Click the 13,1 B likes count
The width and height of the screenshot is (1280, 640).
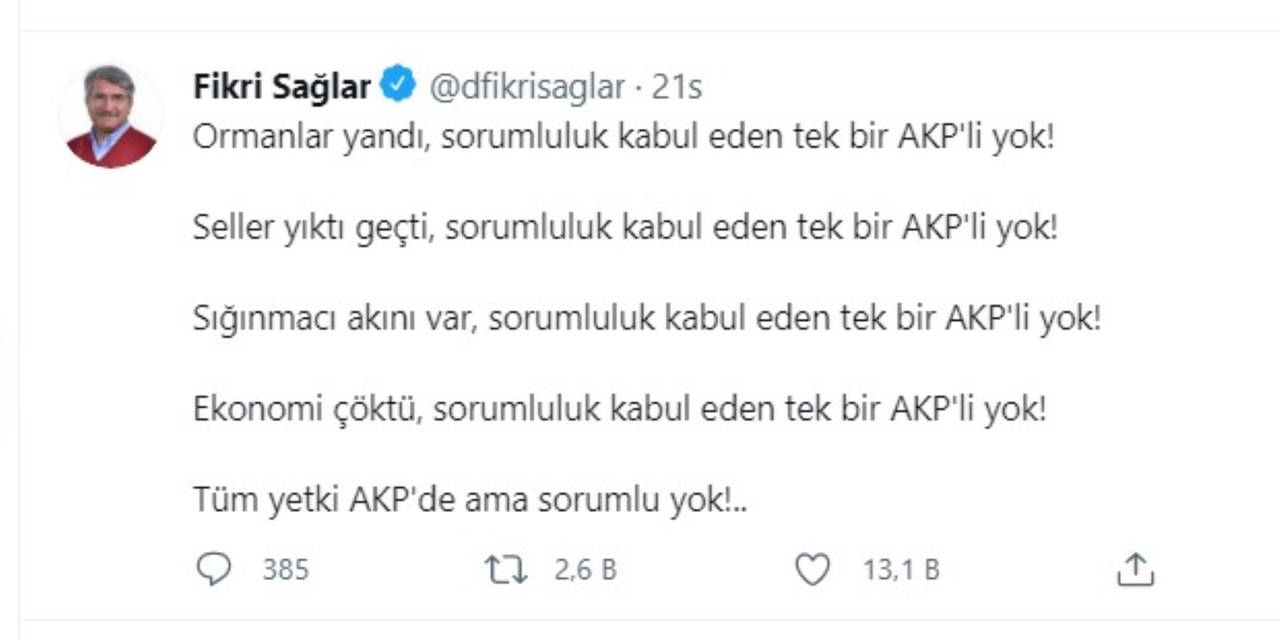pos(901,570)
